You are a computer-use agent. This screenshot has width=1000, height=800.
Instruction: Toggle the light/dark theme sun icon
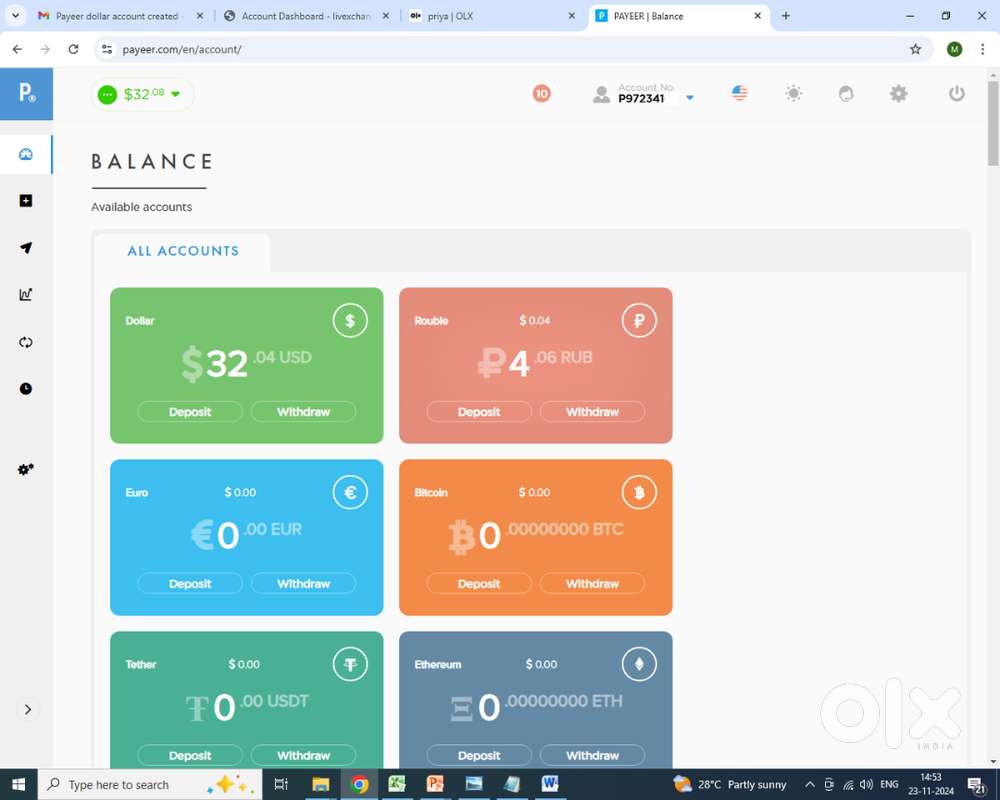pos(793,94)
